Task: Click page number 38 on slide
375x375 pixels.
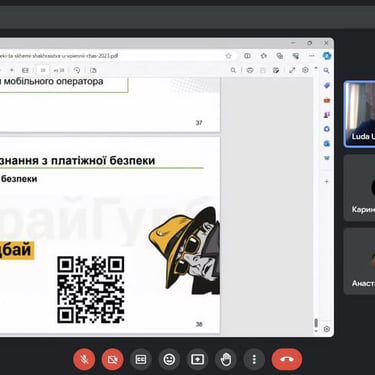Action: [199, 324]
